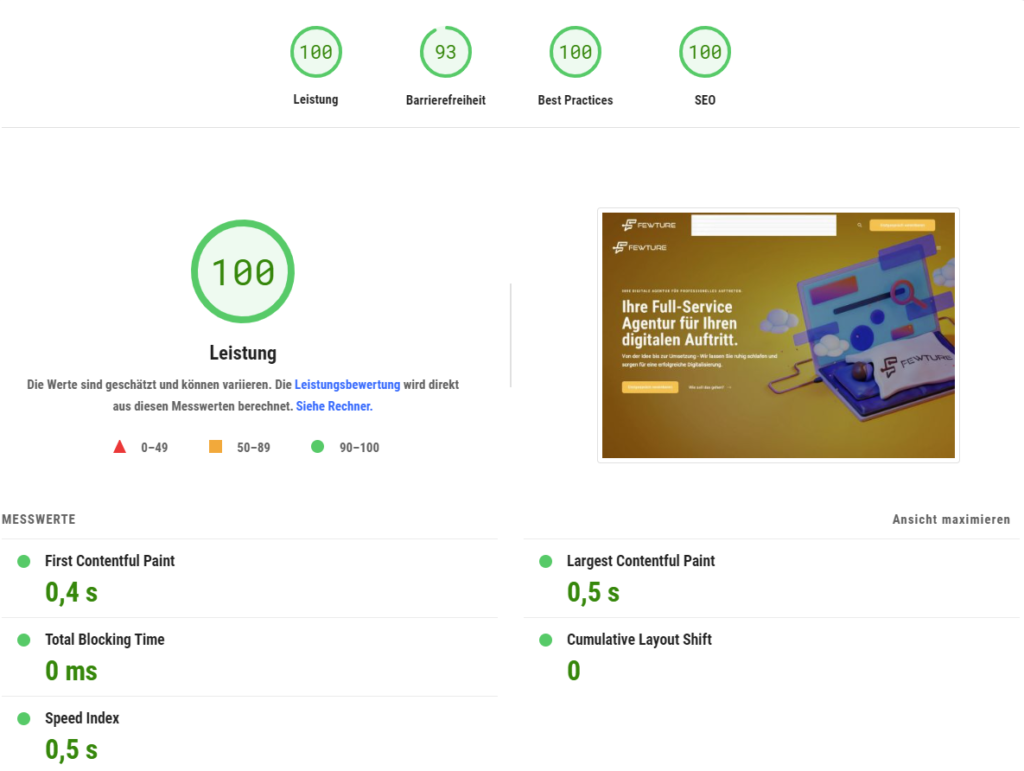Click the 0,4 s First Contentful Paint value
The image size is (1024, 771).
71,593
